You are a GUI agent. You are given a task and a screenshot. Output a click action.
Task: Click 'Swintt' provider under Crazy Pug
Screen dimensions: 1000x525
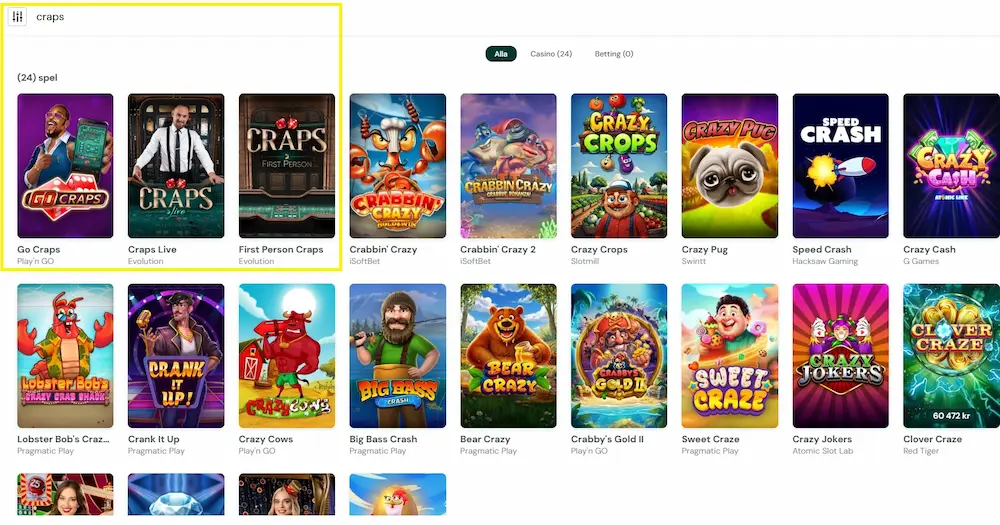(694, 261)
